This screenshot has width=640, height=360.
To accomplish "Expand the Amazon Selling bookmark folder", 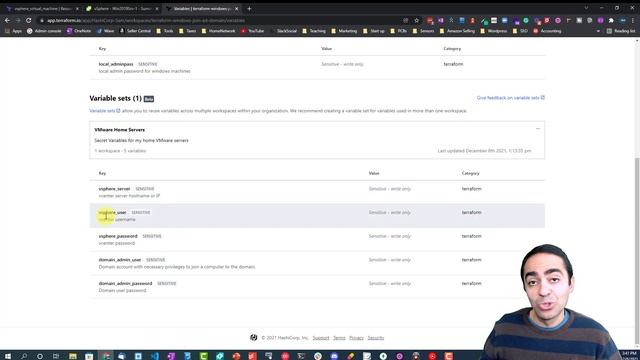I will click(x=457, y=31).
